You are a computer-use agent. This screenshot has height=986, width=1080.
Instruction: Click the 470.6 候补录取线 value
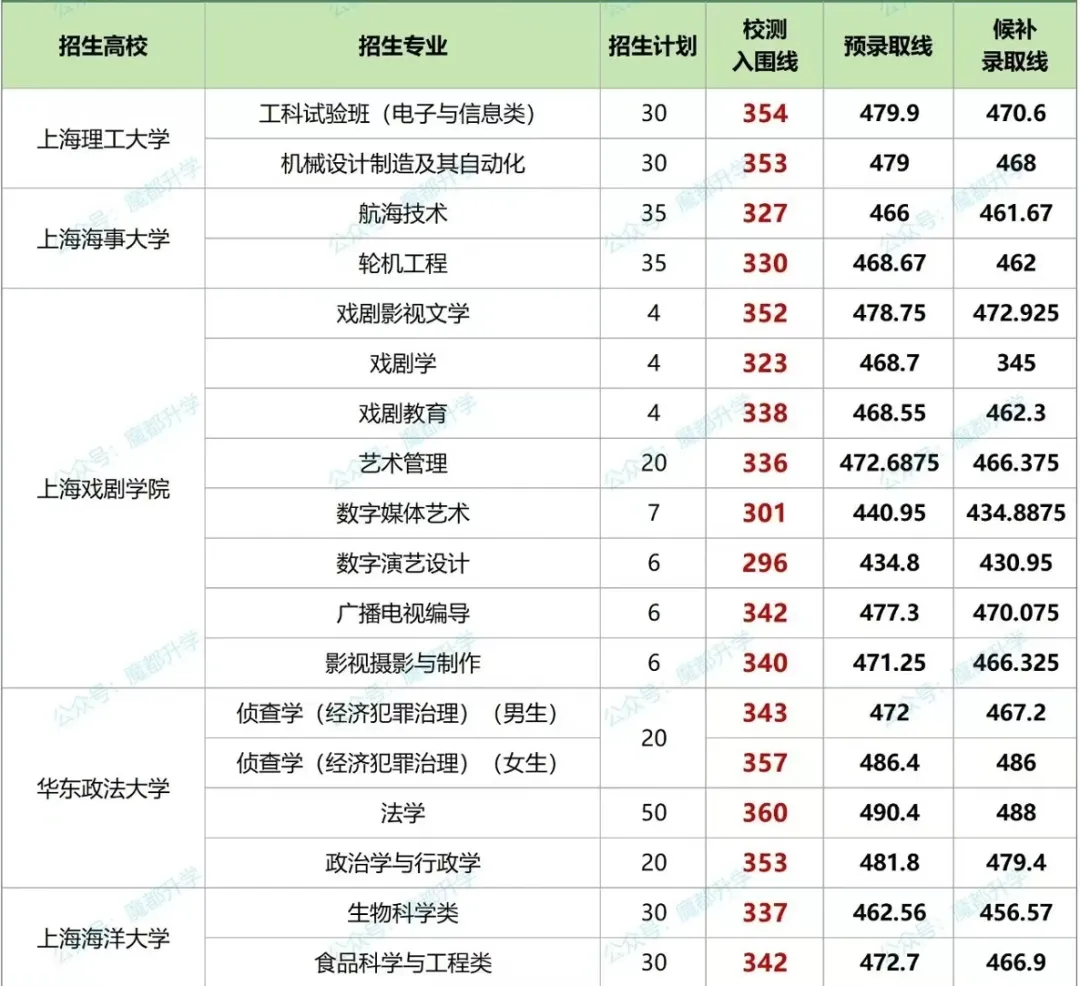tap(1015, 114)
